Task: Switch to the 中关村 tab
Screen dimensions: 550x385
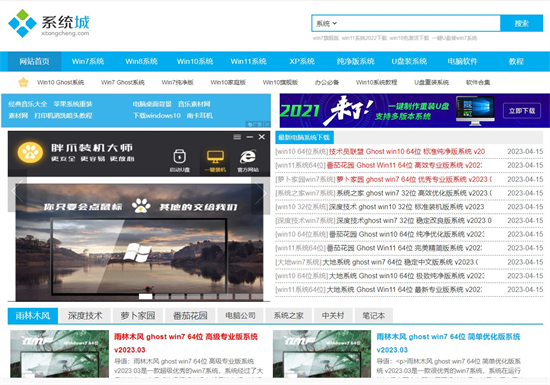Action: tap(333, 316)
